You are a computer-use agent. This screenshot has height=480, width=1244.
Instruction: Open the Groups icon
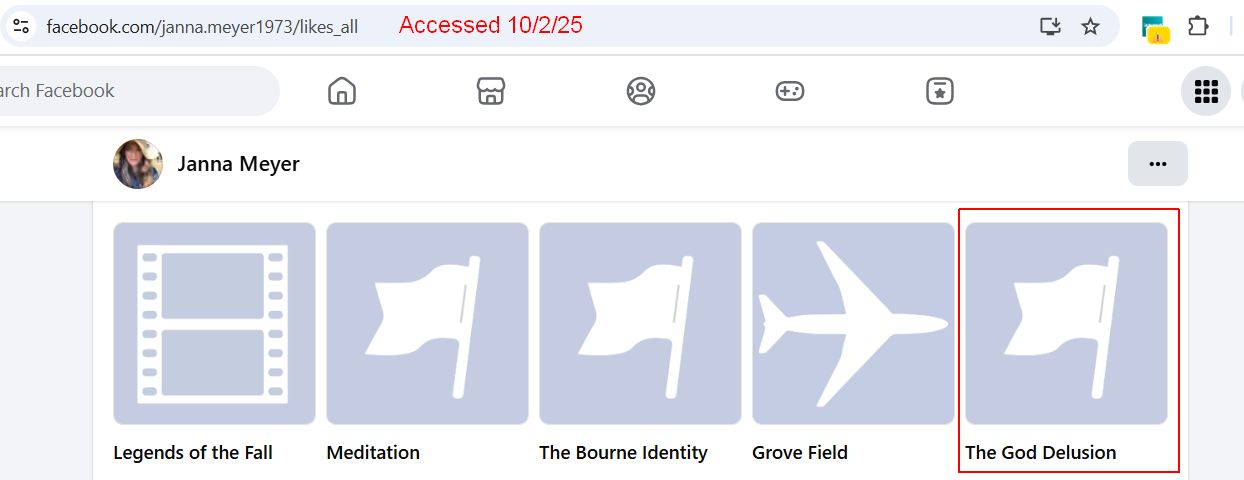tap(640, 91)
